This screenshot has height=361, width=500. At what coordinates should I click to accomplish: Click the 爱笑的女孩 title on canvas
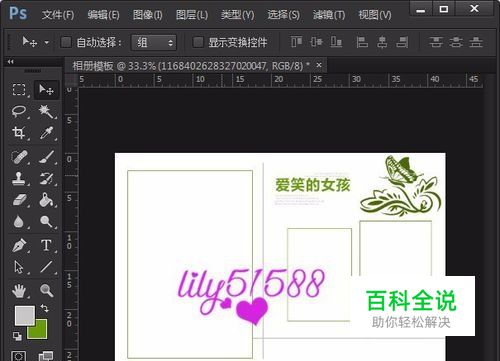coord(313,185)
